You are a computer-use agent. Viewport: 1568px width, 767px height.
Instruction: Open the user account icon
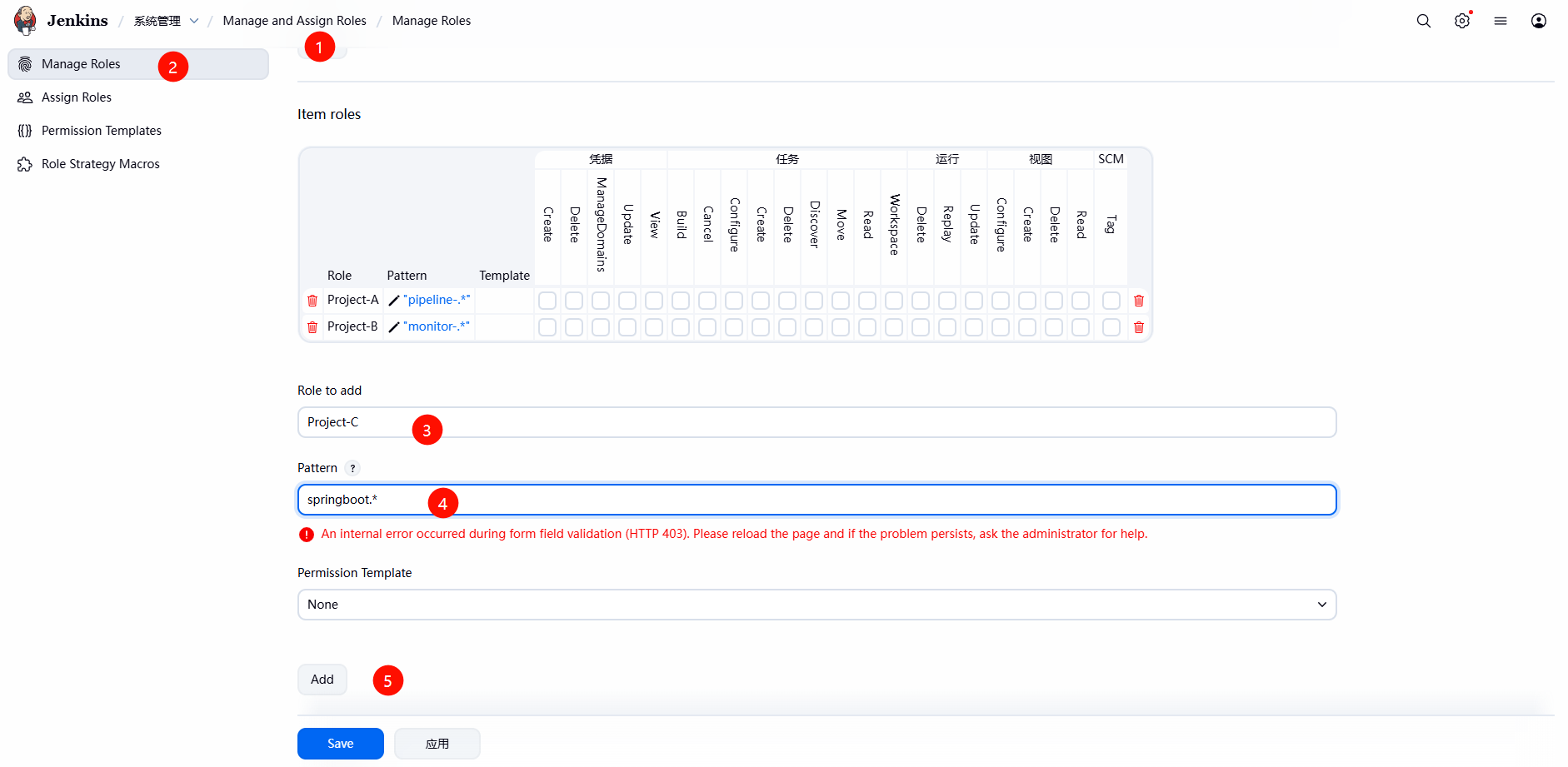click(x=1538, y=21)
